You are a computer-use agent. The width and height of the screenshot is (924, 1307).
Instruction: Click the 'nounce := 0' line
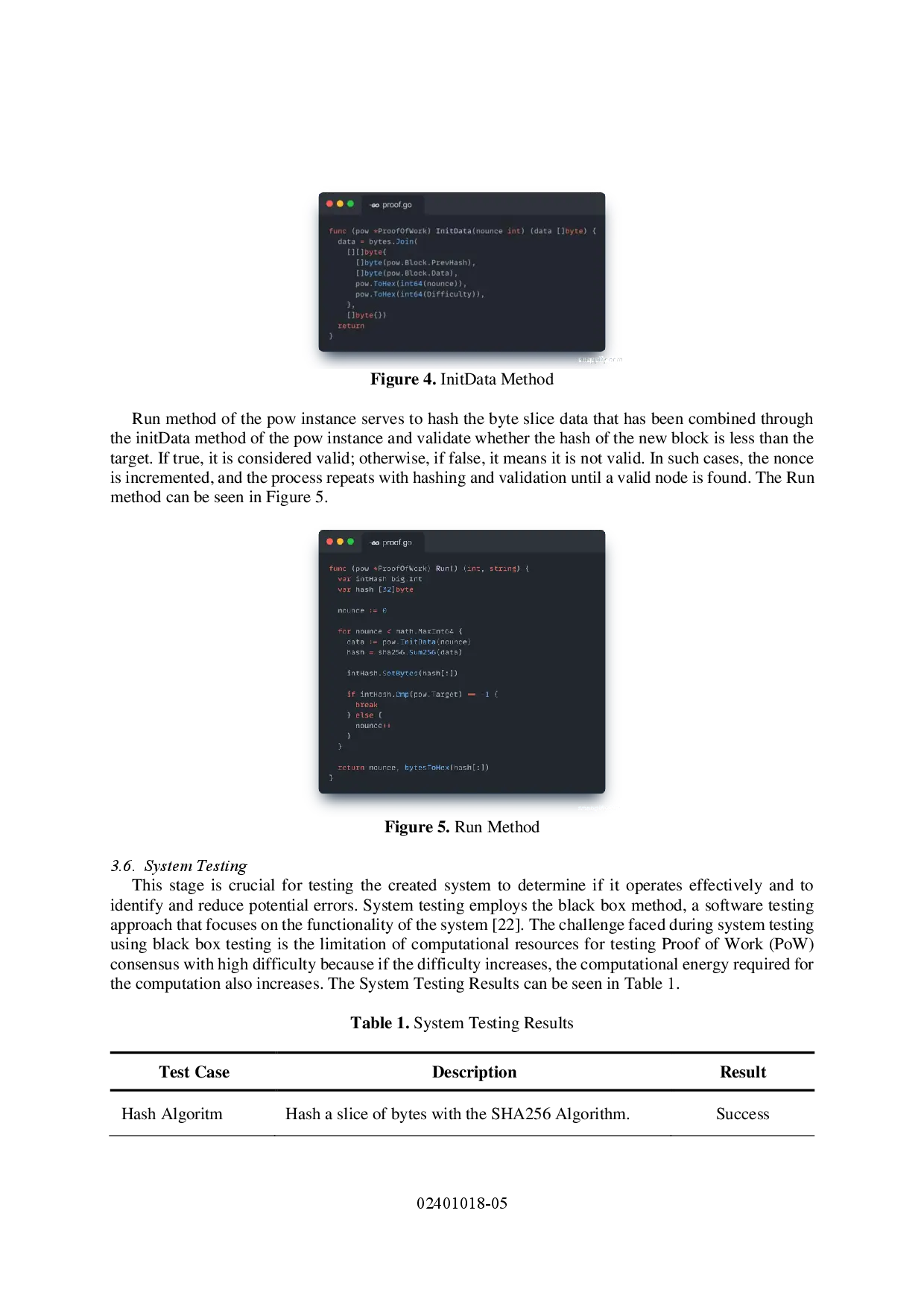click(x=361, y=610)
